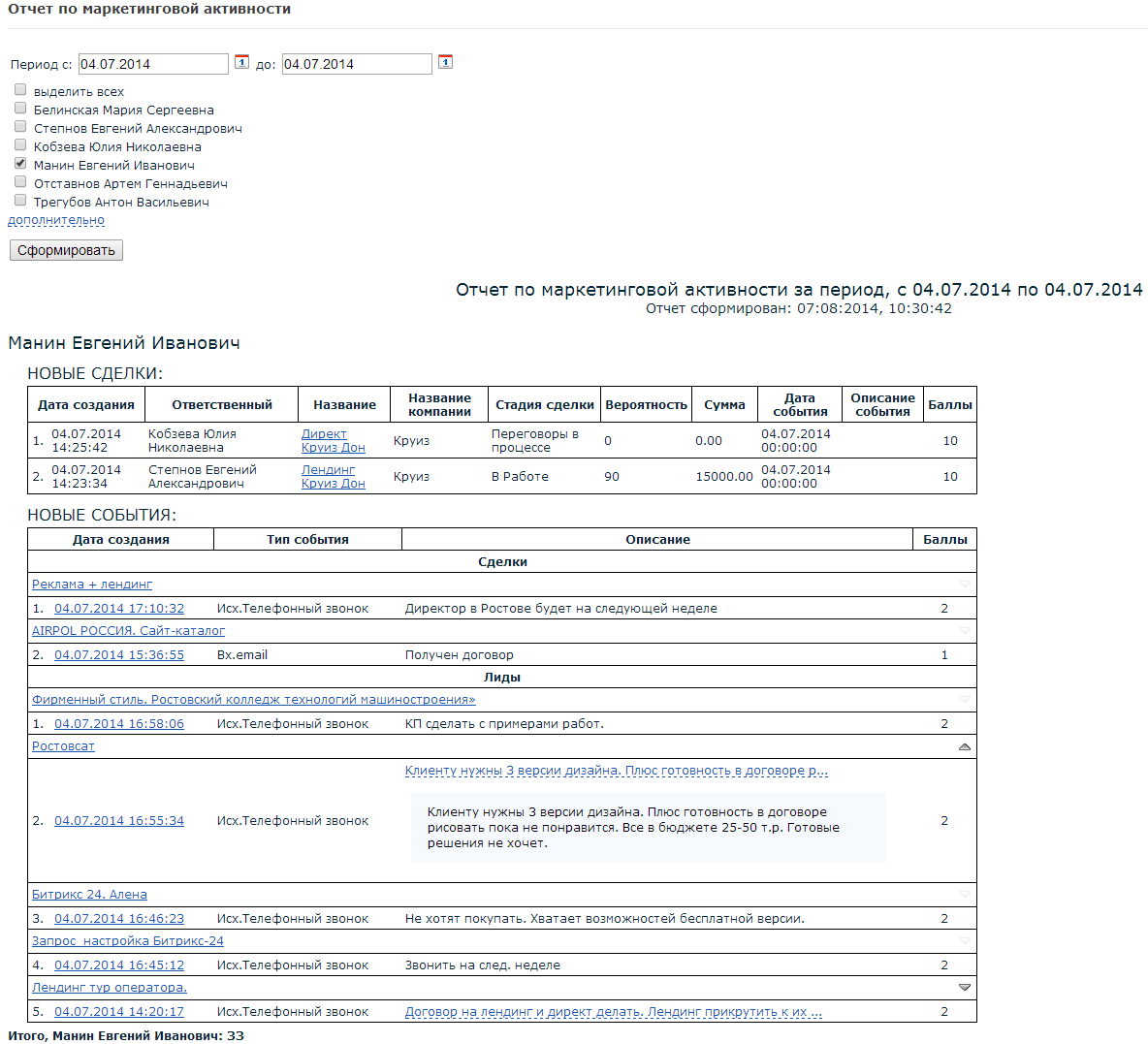Image resolution: width=1148 pixels, height=1044 pixels.
Task: Open the 'дополнительно' link
Action: (56, 220)
